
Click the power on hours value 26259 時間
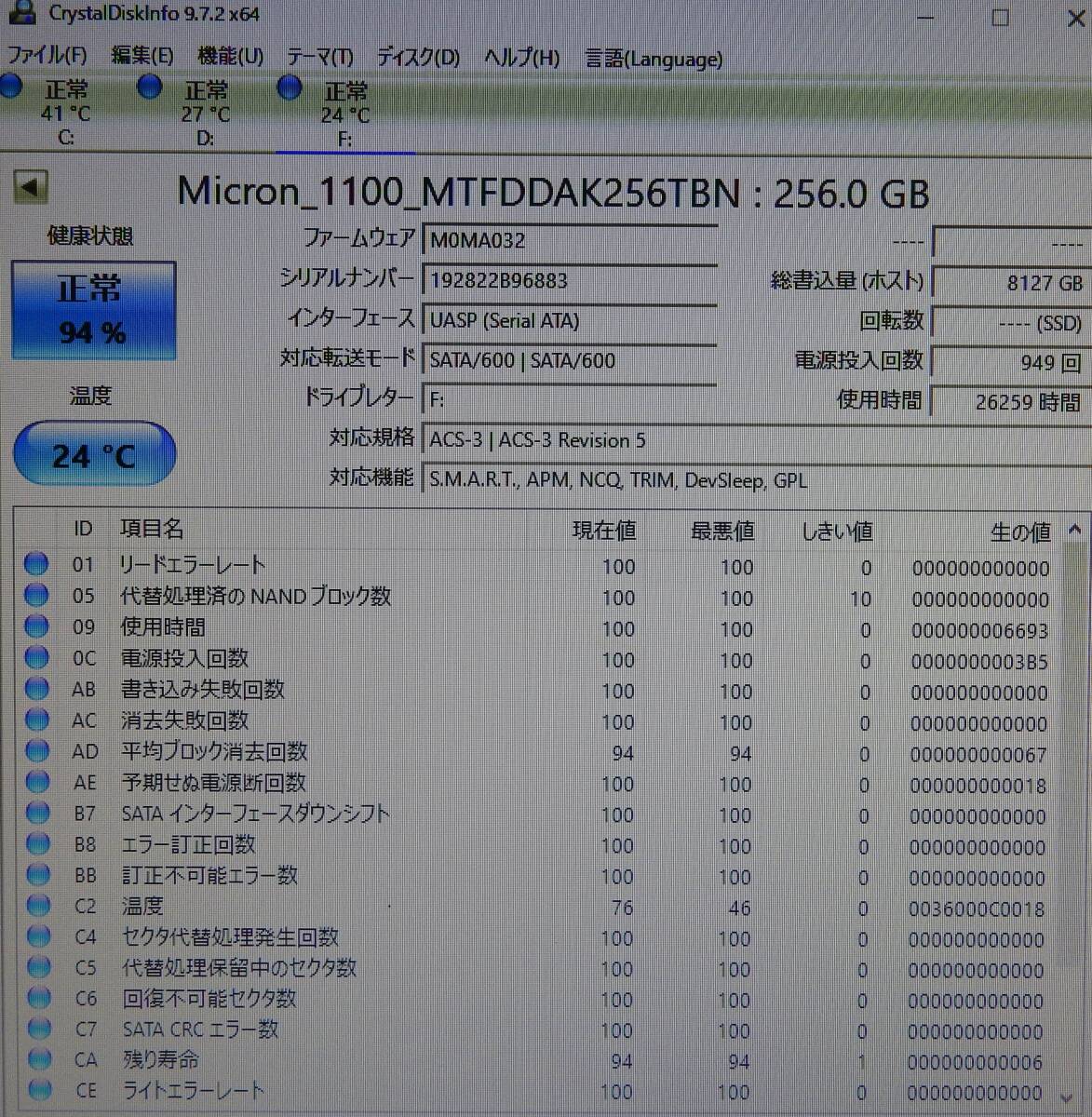pos(1012,402)
